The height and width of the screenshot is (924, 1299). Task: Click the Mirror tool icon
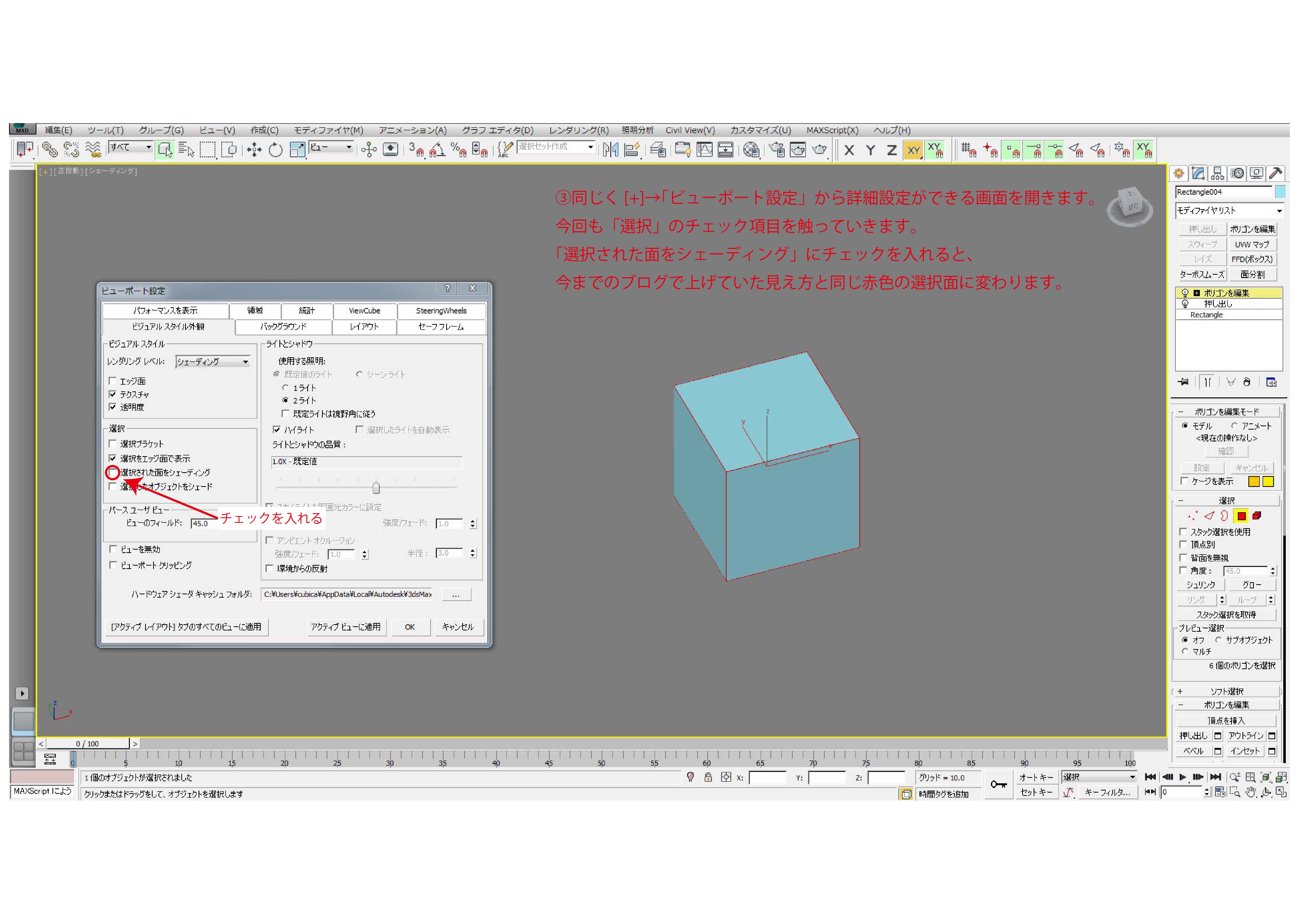pyautogui.click(x=611, y=150)
